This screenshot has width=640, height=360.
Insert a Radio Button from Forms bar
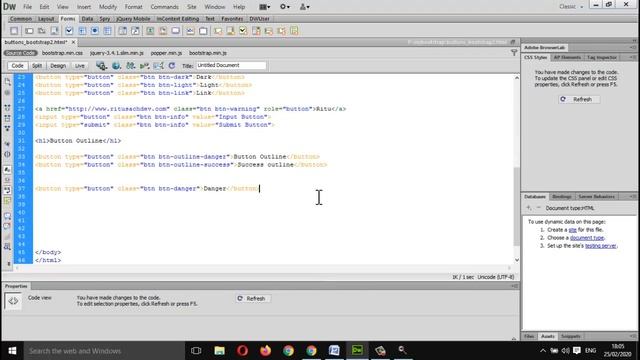[x=95, y=31]
